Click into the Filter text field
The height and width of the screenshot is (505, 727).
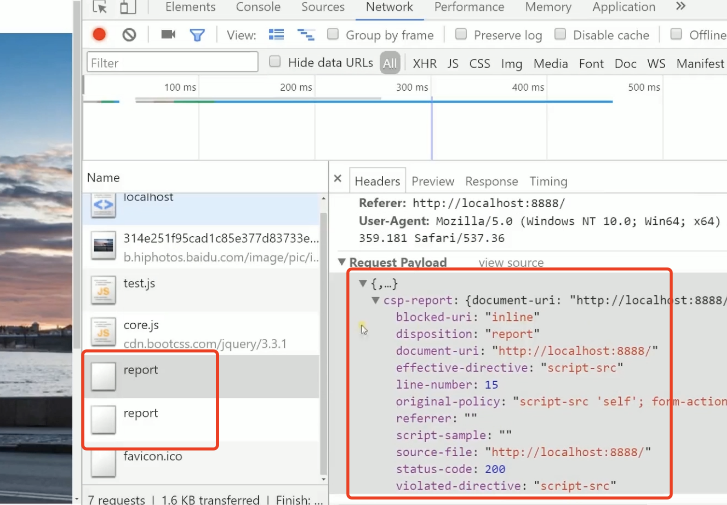172,62
